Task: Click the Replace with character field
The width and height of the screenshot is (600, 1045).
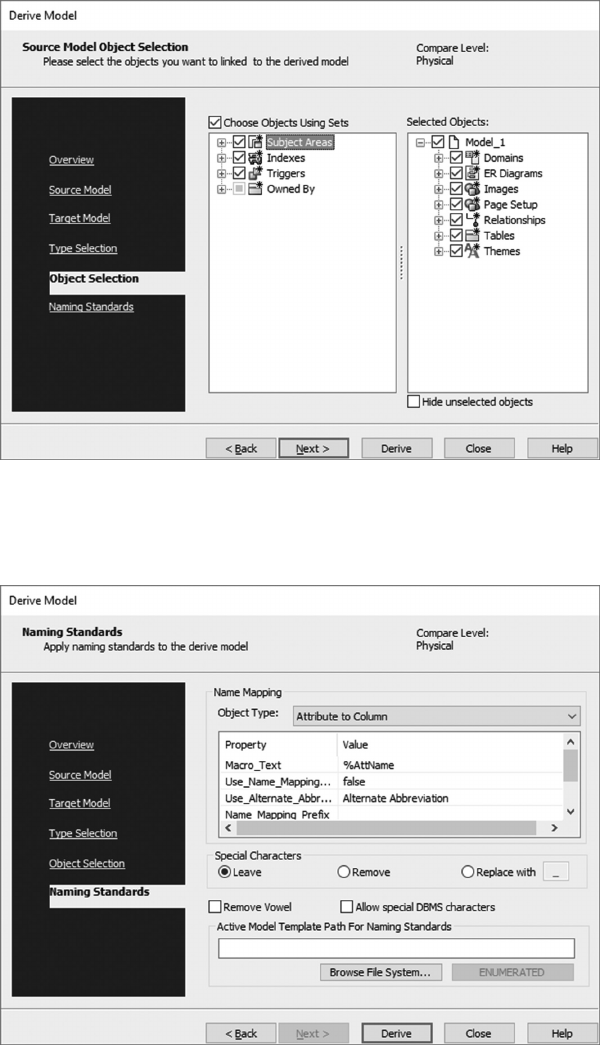Action: (x=556, y=872)
